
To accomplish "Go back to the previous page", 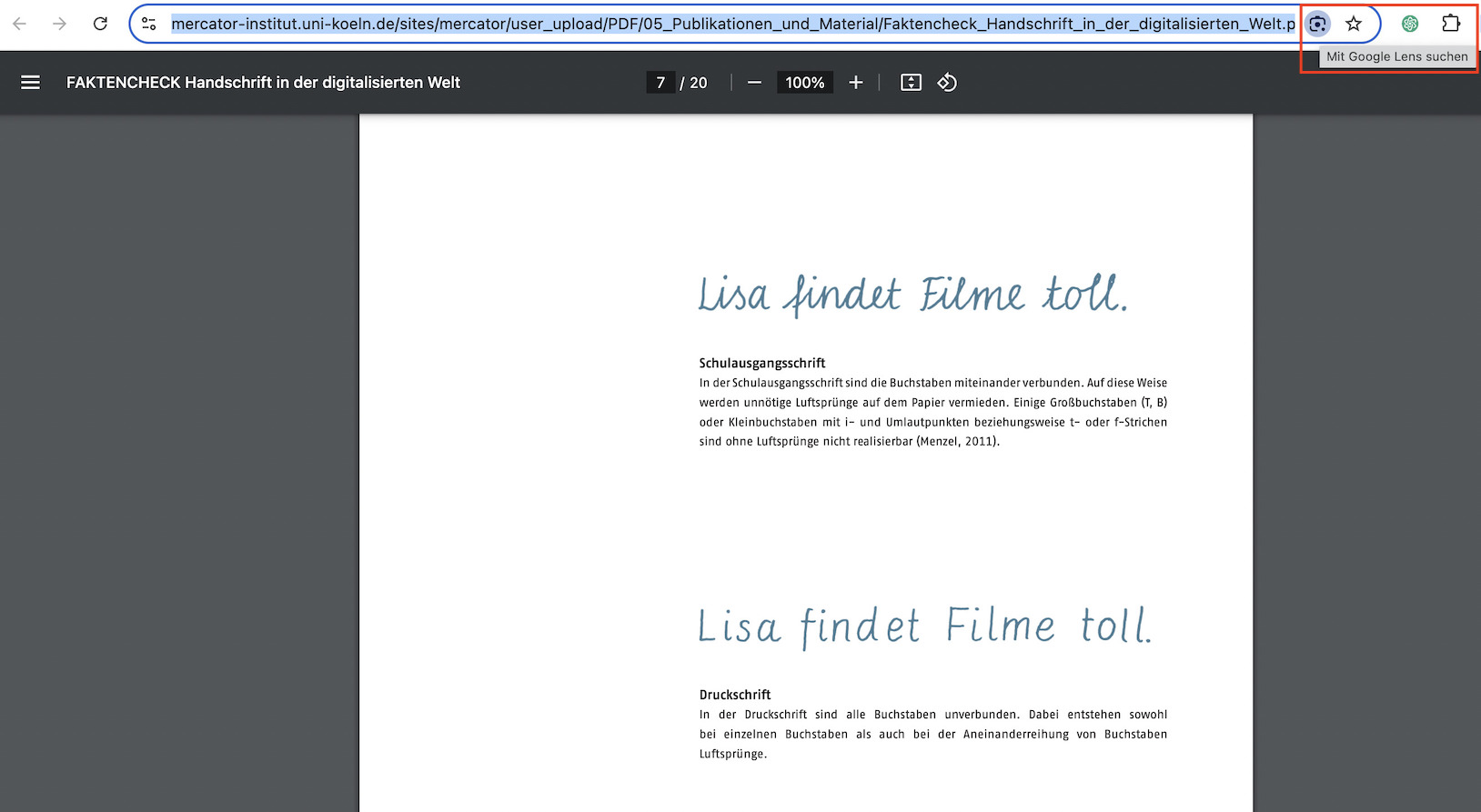I will tap(19, 24).
